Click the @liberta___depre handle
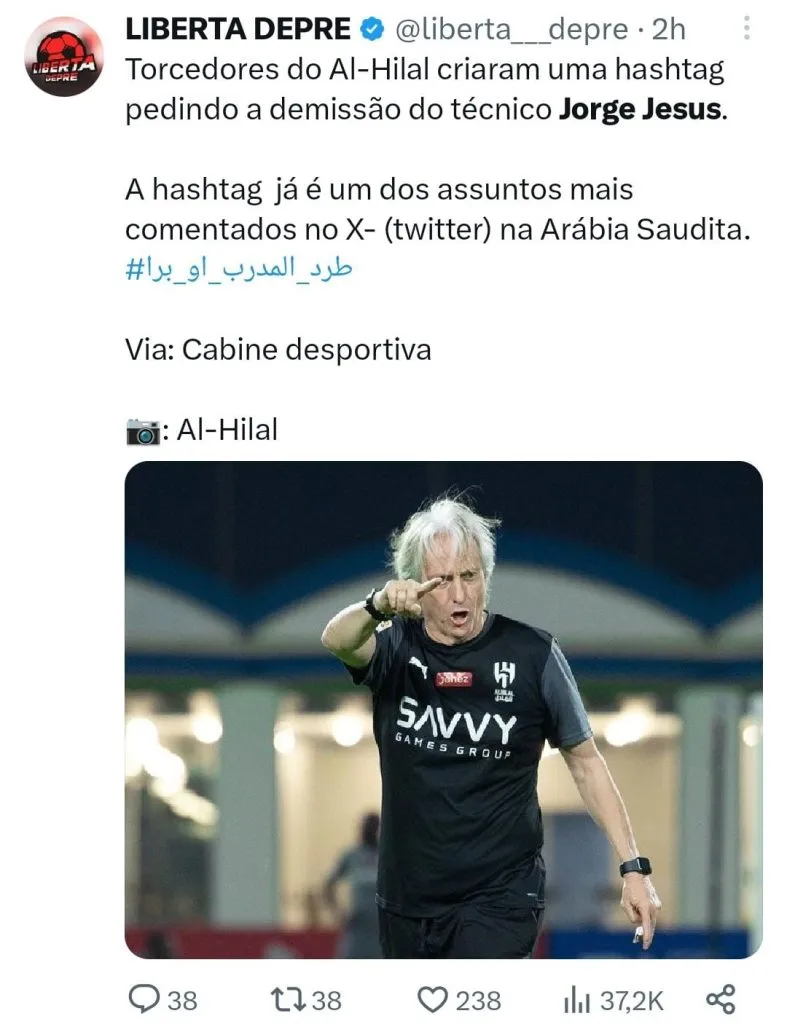 pos(512,30)
